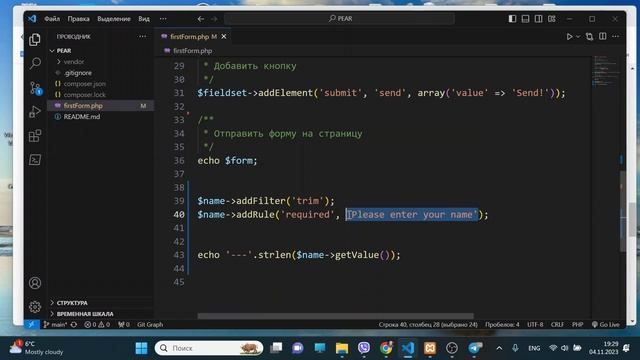Open composer.json in the explorer
Viewport: 640px width, 360px height.
point(84,84)
